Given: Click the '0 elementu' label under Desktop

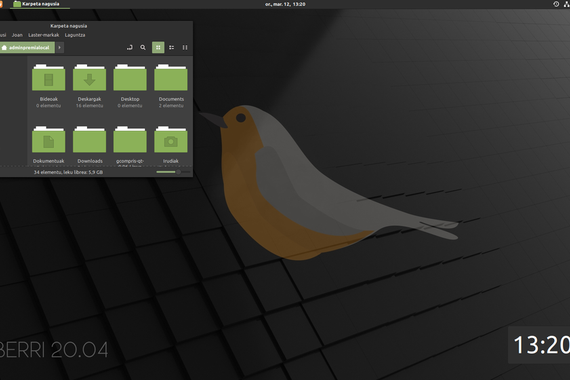Looking at the screenshot, I should click(x=130, y=106).
